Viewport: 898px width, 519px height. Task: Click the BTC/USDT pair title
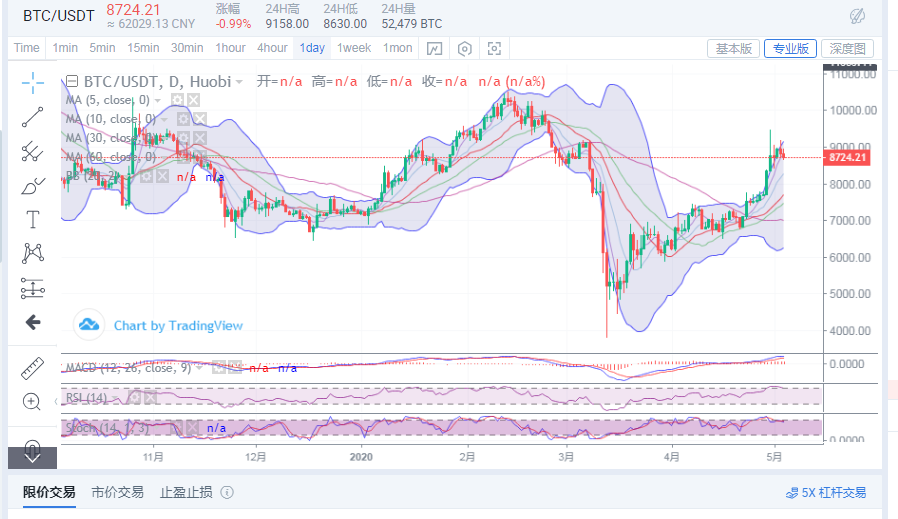point(58,15)
